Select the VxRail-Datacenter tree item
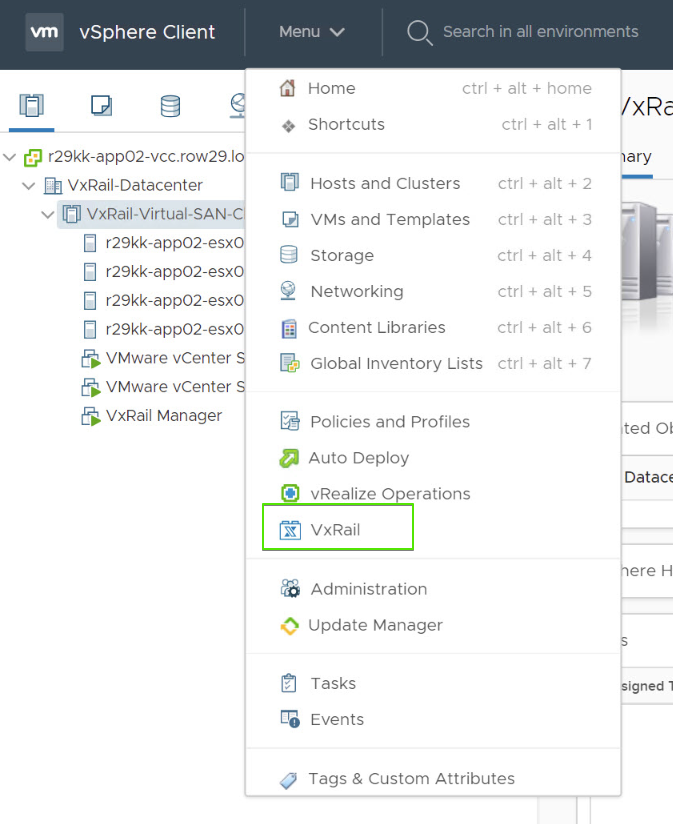The height and width of the screenshot is (824, 673). coord(135,186)
